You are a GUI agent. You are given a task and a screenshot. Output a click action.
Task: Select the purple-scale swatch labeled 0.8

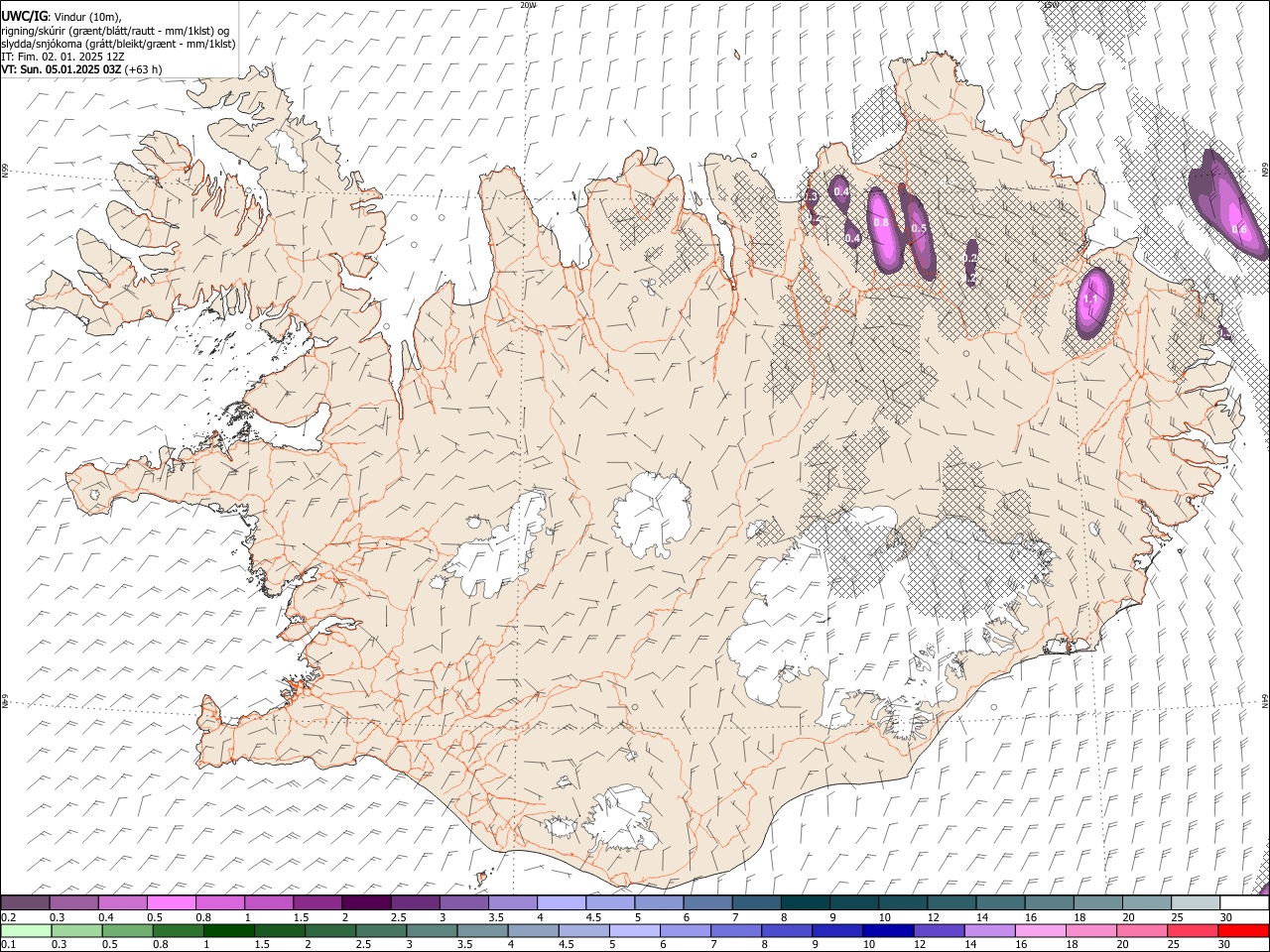[219, 902]
